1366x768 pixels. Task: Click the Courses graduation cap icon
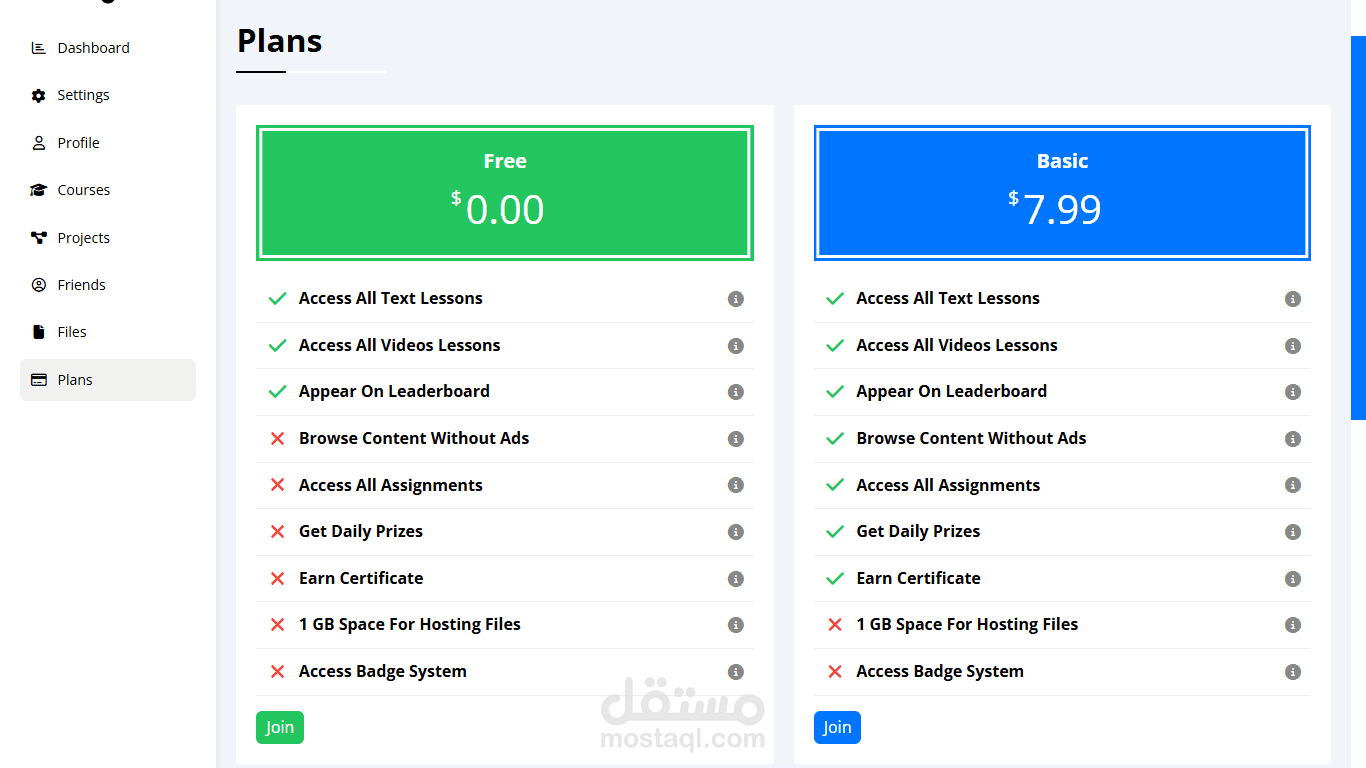[39, 190]
